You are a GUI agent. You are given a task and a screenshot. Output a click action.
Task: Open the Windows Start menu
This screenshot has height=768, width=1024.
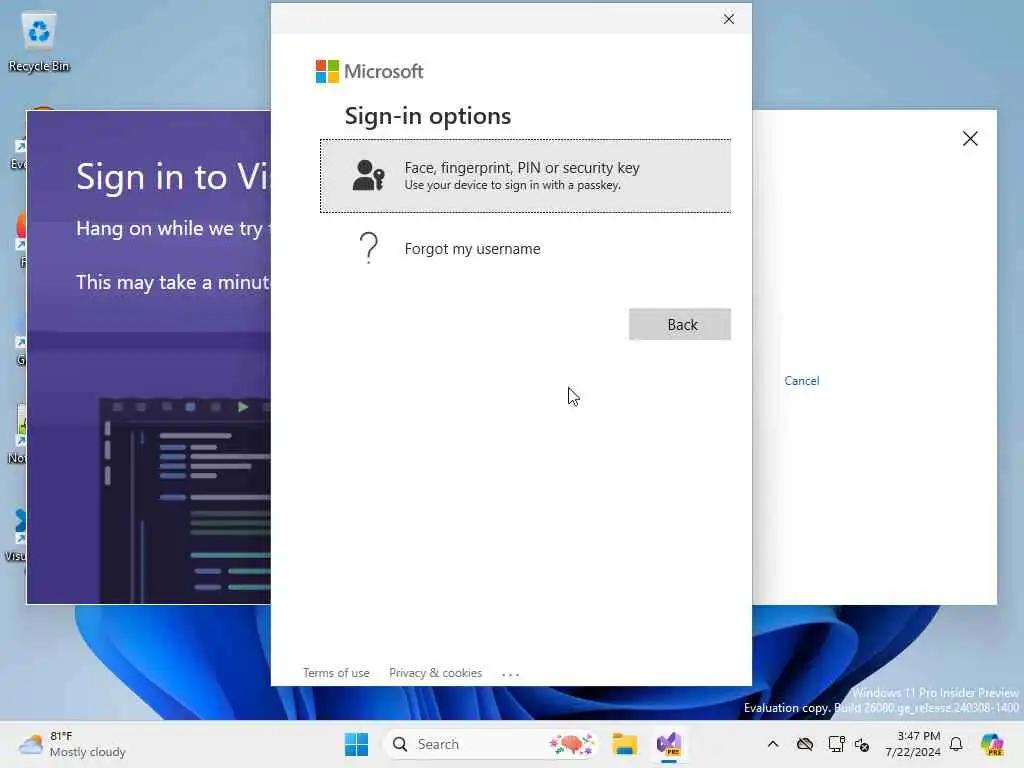pos(357,744)
